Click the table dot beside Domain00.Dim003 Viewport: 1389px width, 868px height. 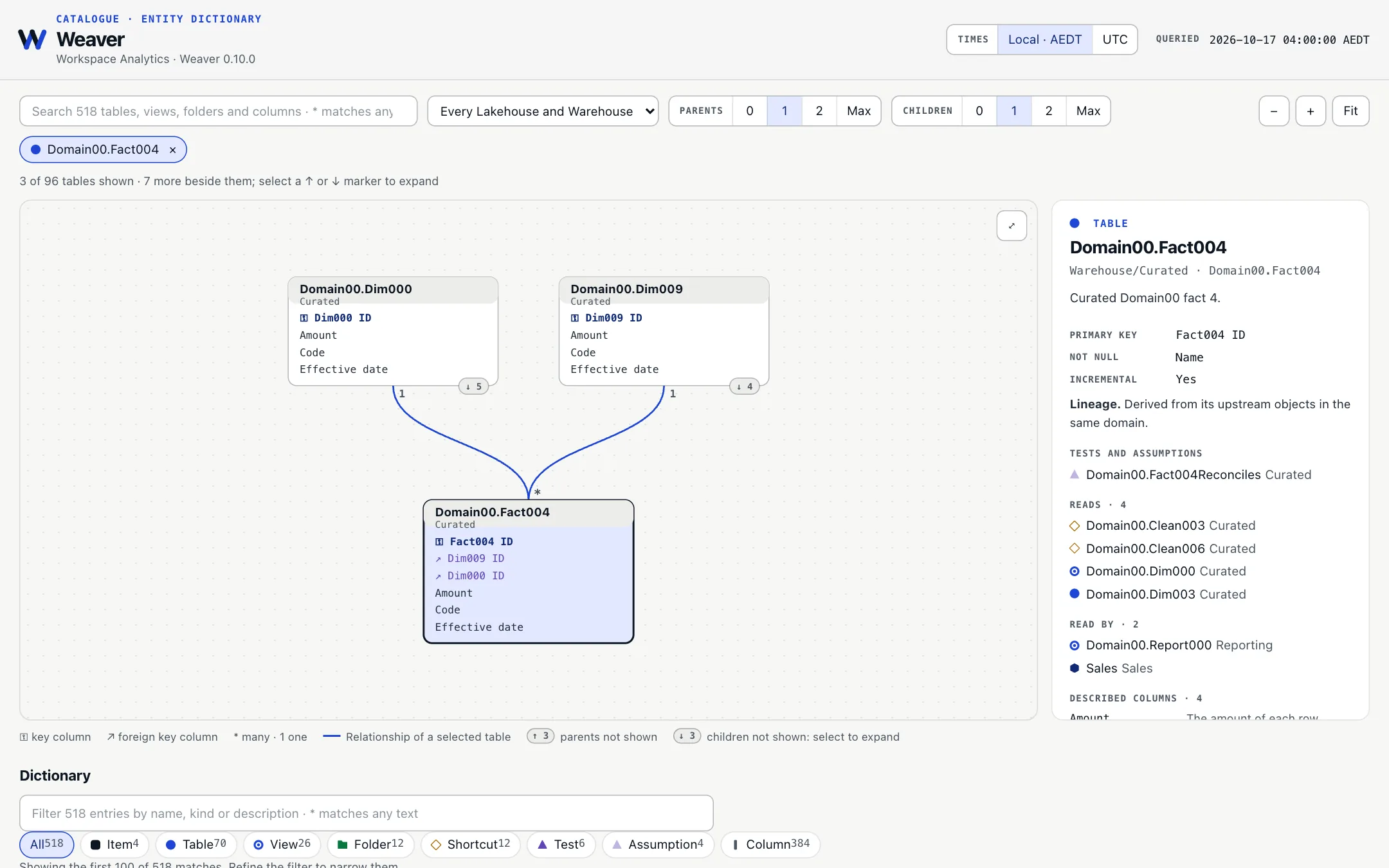(x=1075, y=594)
